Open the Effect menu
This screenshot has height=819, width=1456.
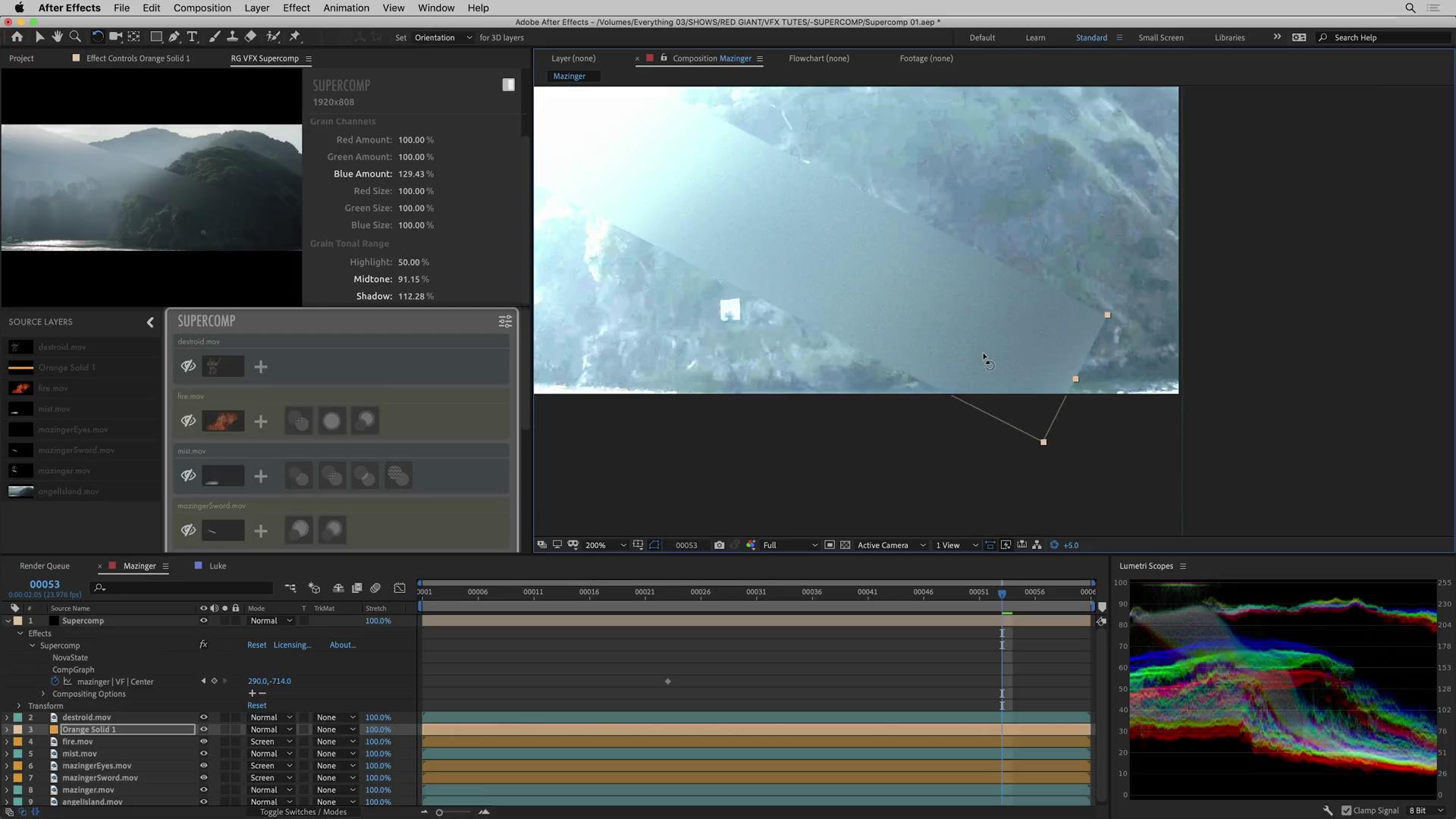[296, 8]
